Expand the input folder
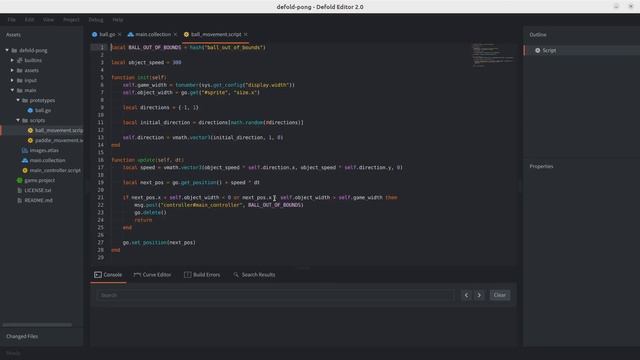640x360 pixels. pos(12,80)
